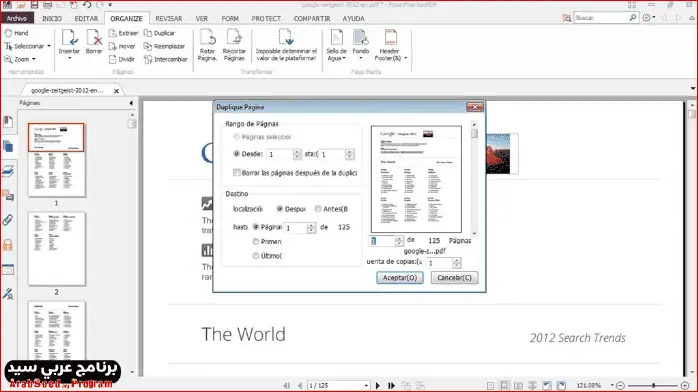
Task: Close the google-zeitgeist document tab
Action: (x=116, y=91)
